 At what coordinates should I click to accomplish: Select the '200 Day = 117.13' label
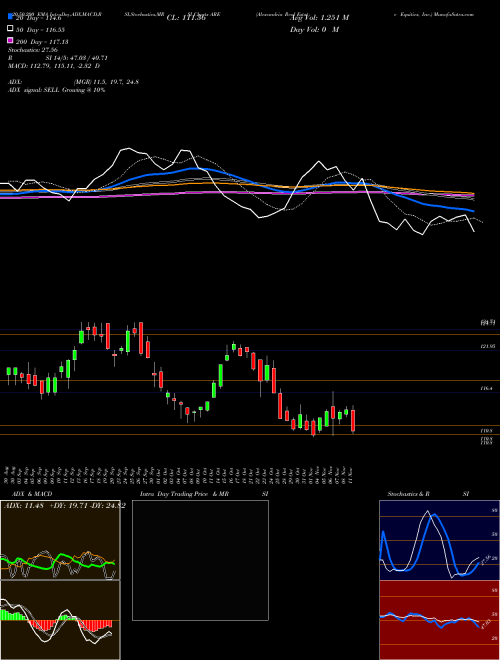click(42, 42)
